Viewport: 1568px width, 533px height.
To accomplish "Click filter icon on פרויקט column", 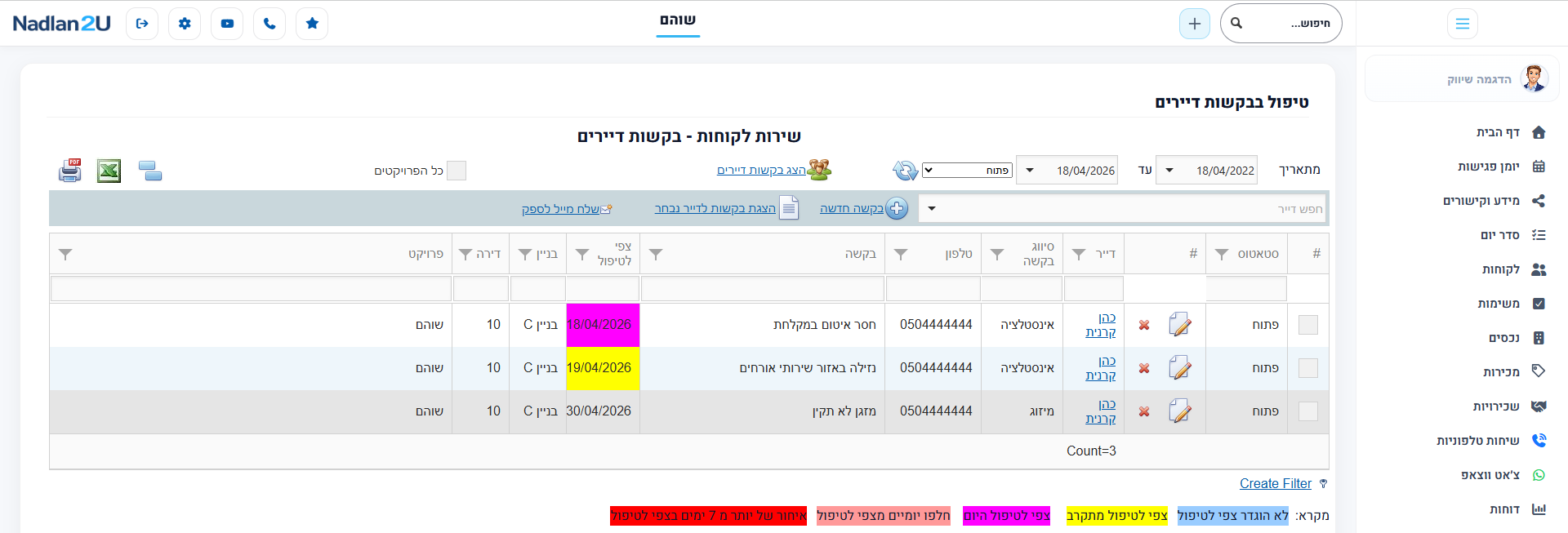I will click(x=66, y=255).
